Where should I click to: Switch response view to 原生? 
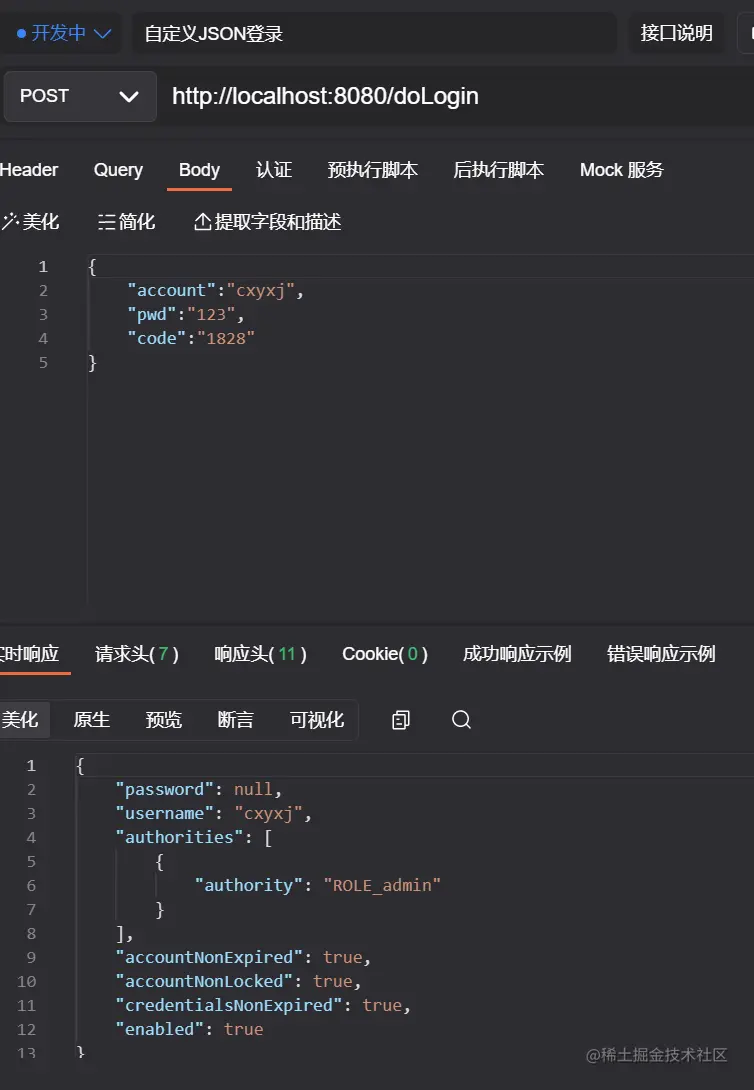pyautogui.click(x=92, y=719)
